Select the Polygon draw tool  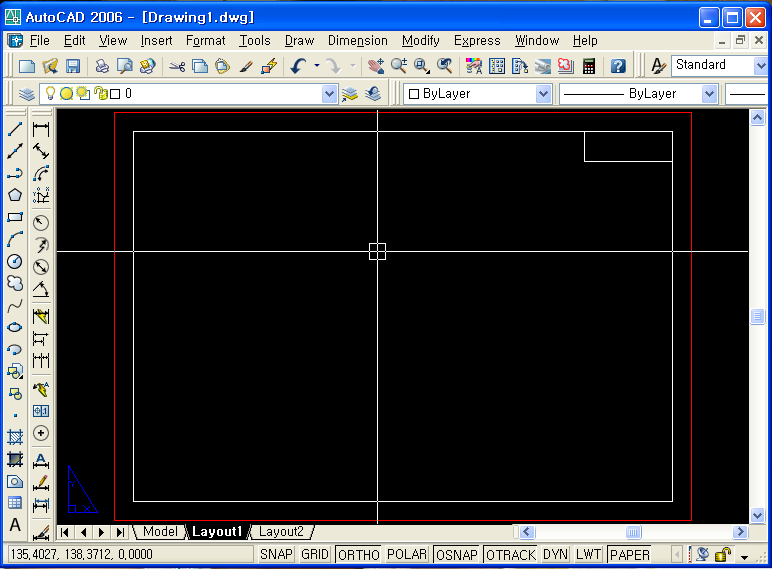[x=15, y=195]
